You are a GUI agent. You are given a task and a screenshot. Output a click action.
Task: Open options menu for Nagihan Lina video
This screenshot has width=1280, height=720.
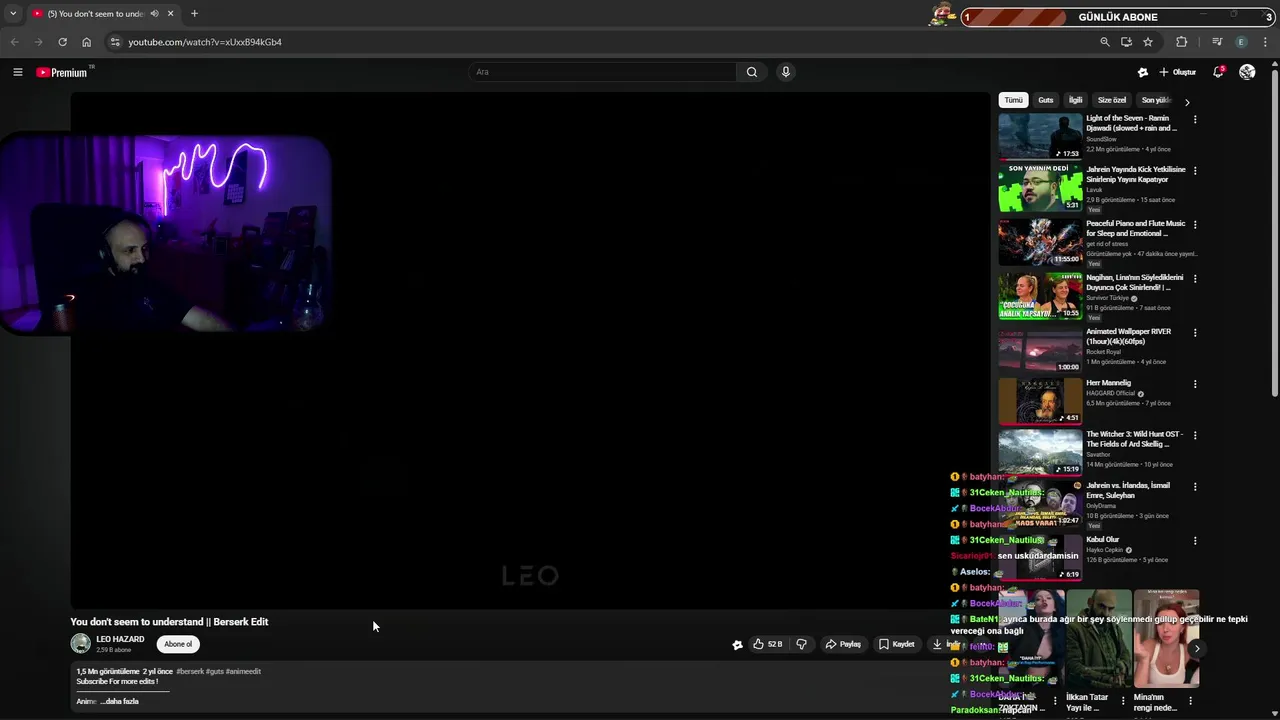click(x=1195, y=279)
